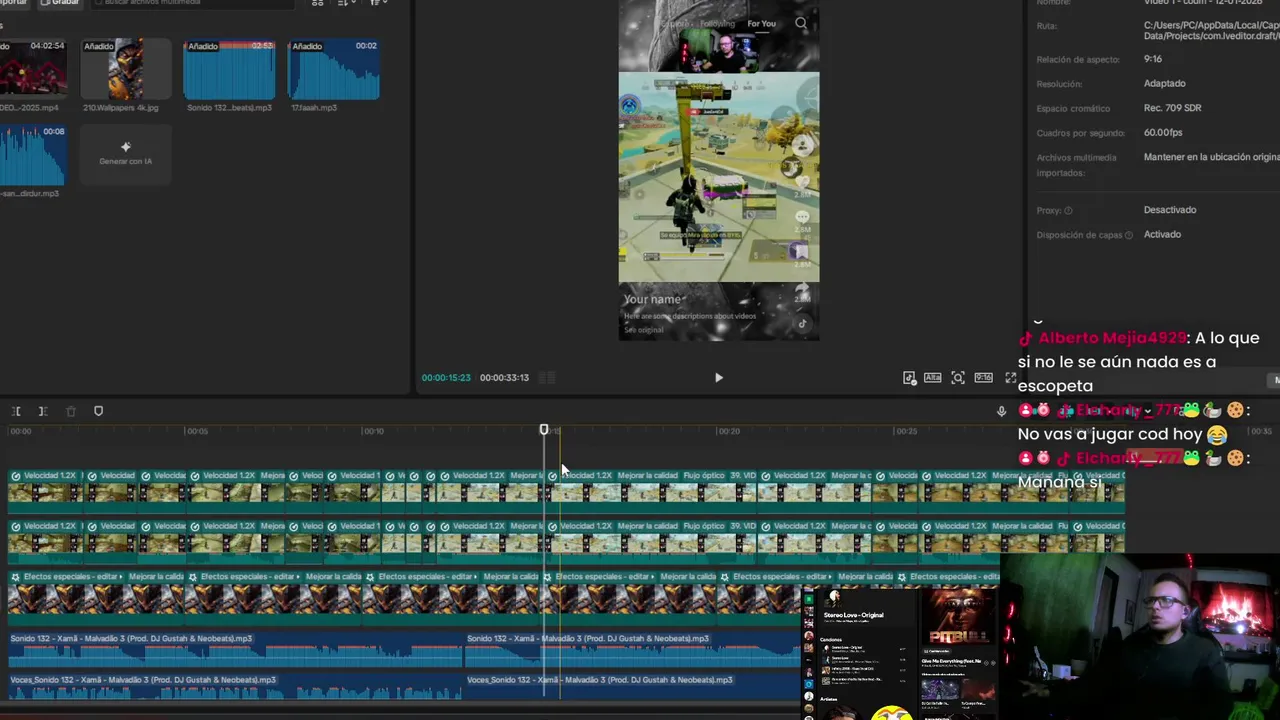
Task: Click the 00:25 mark on timeline ruler
Action: pos(906,431)
